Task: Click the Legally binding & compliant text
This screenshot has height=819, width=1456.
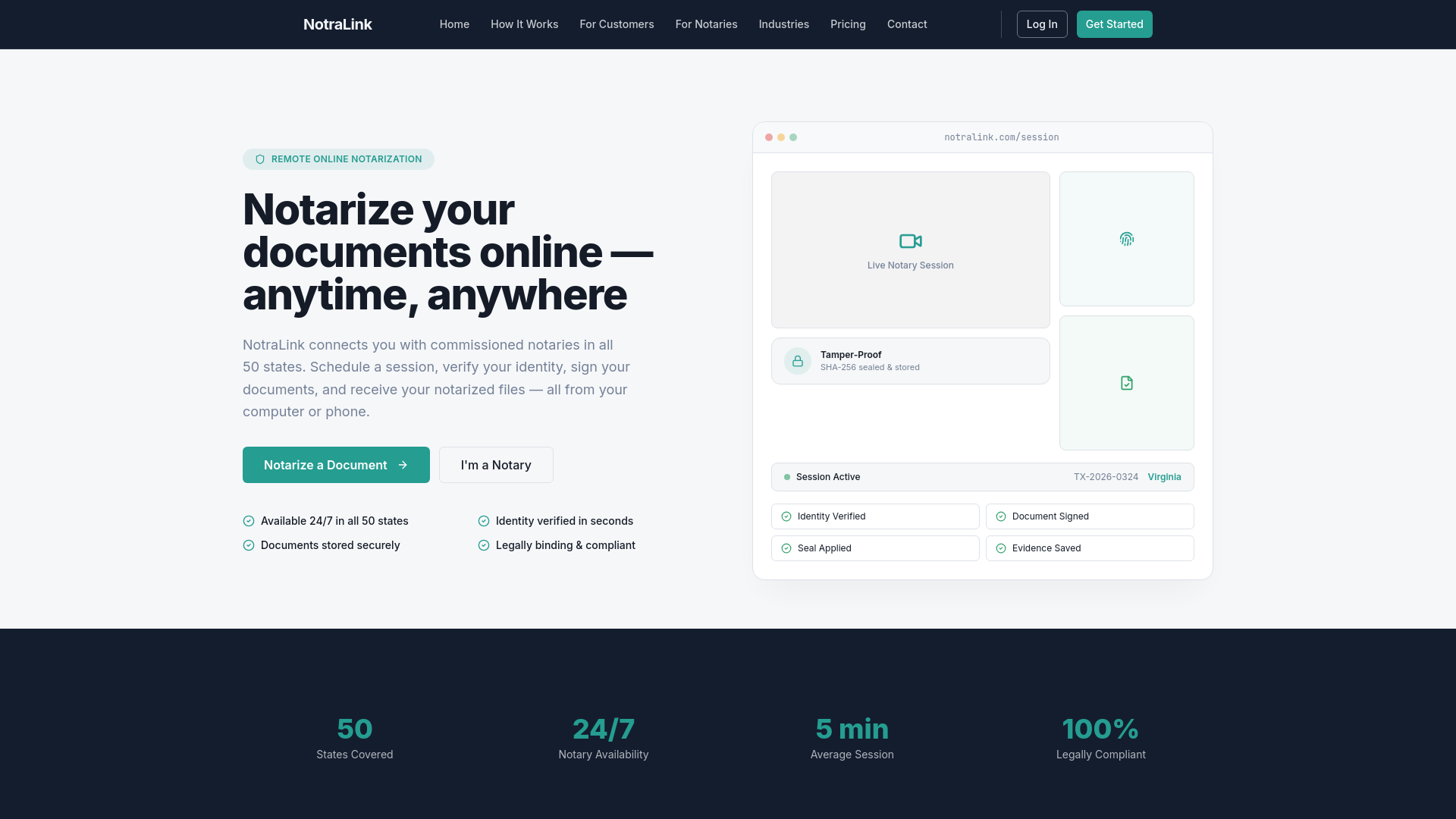Action: coord(566,545)
